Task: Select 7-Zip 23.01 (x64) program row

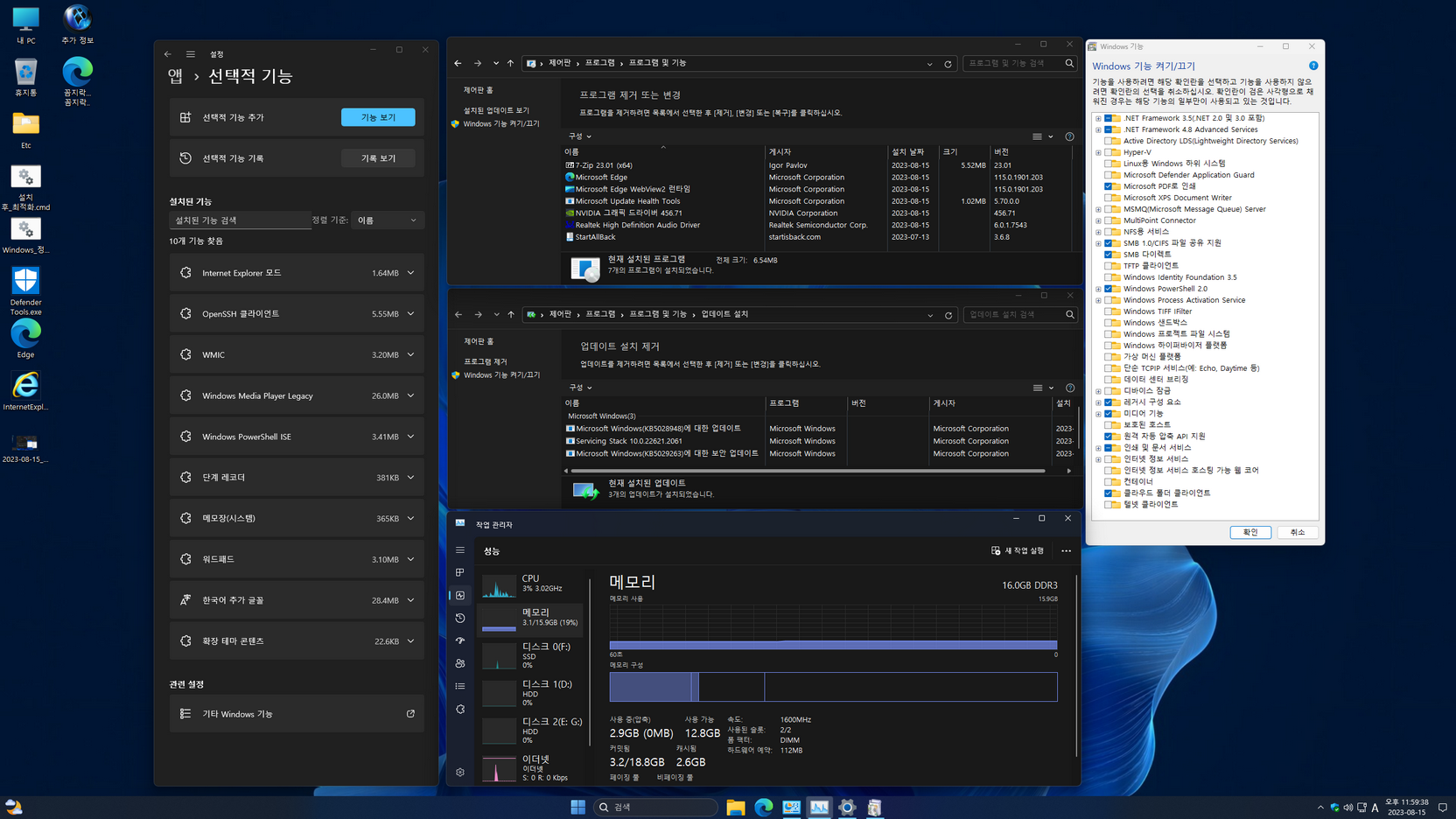Action: point(817,165)
